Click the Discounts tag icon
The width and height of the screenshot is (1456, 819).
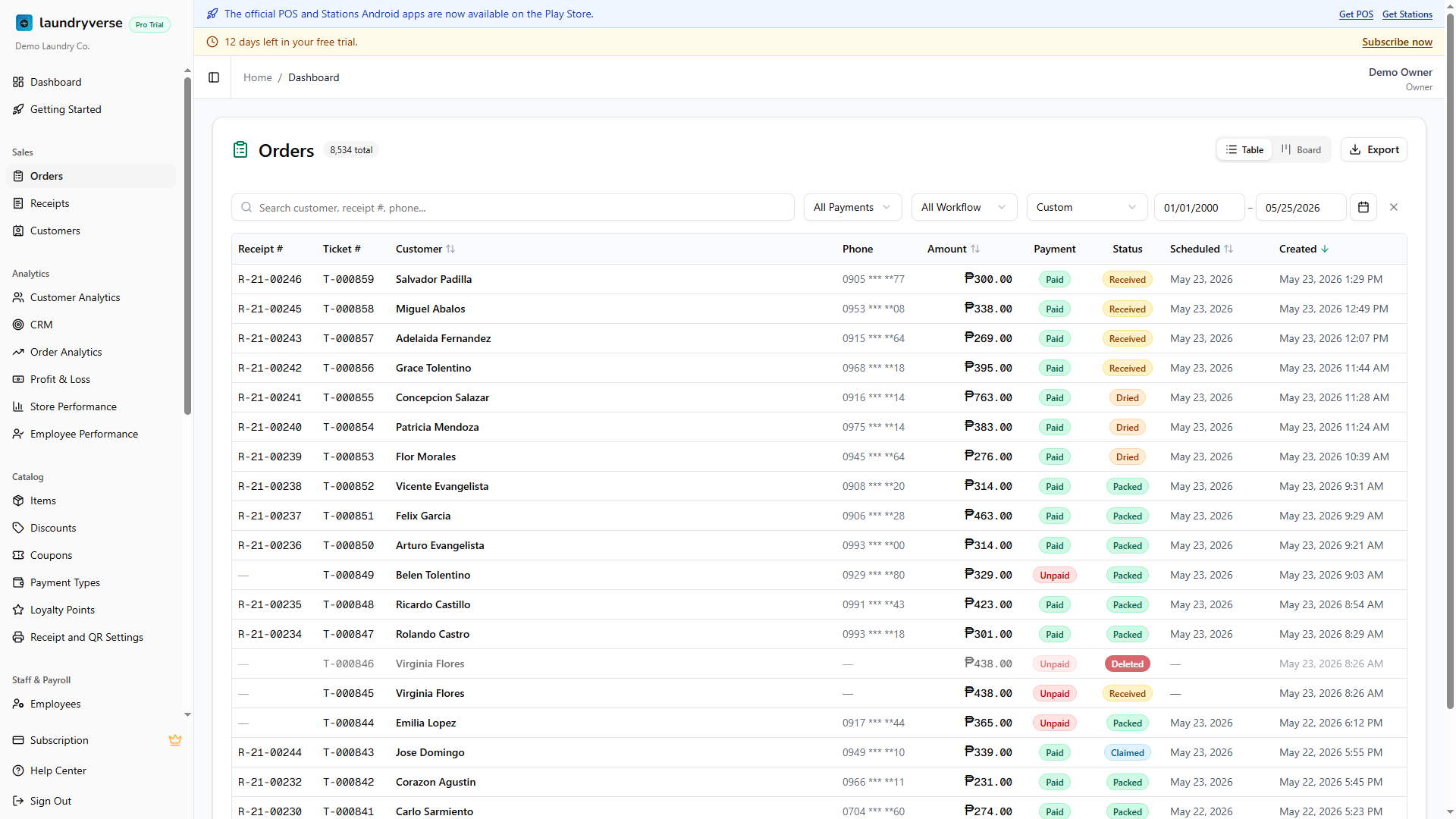coord(18,528)
